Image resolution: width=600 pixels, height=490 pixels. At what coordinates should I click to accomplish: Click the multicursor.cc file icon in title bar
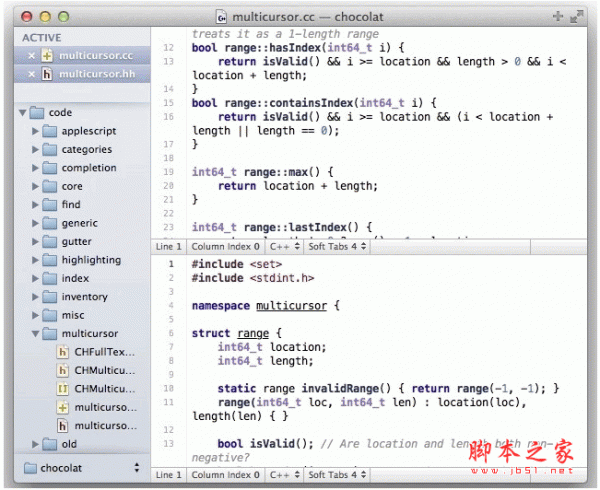click(x=221, y=17)
